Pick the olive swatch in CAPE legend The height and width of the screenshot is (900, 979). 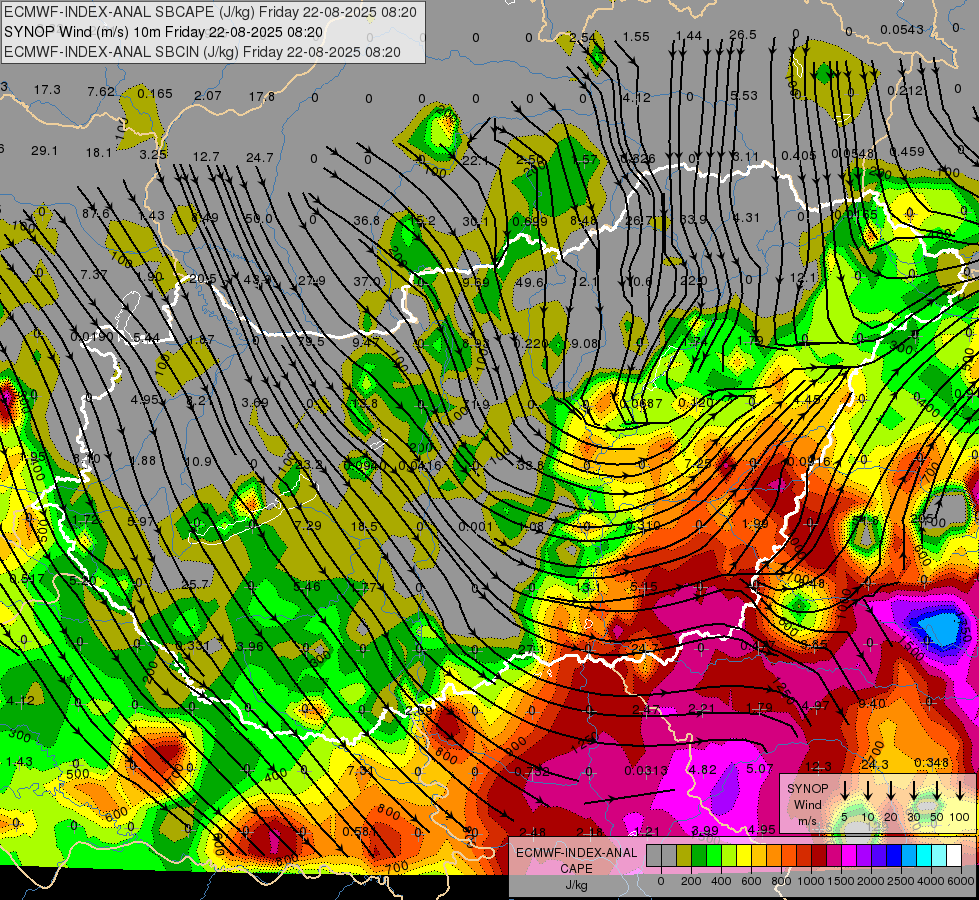coord(684,856)
